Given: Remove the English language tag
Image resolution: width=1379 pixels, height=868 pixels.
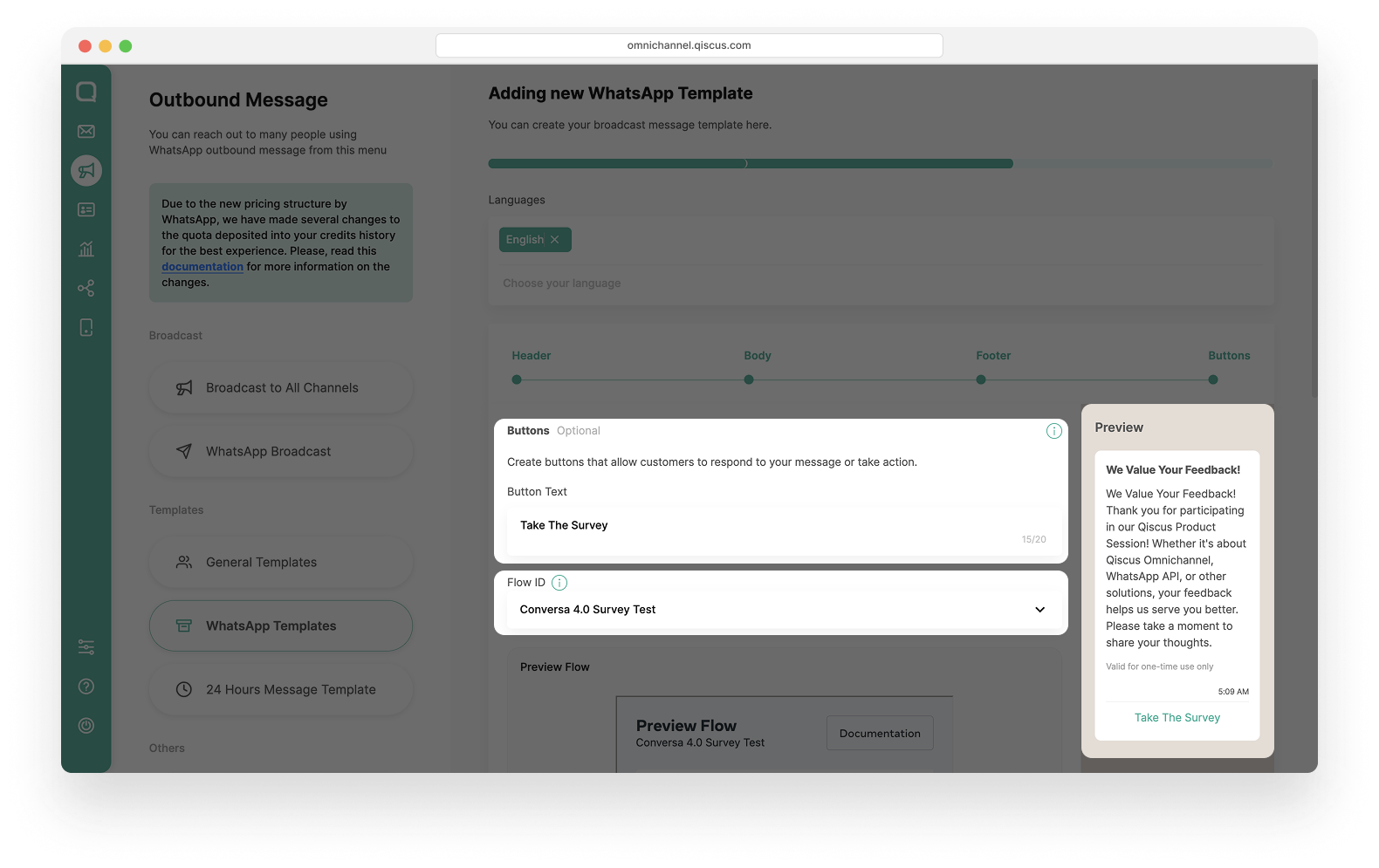Looking at the screenshot, I should pyautogui.click(x=554, y=240).
